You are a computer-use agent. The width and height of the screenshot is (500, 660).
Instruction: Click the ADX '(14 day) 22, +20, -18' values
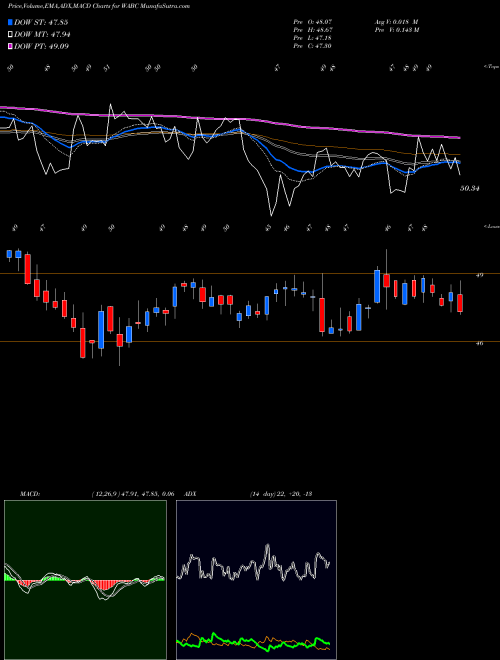click(280, 494)
